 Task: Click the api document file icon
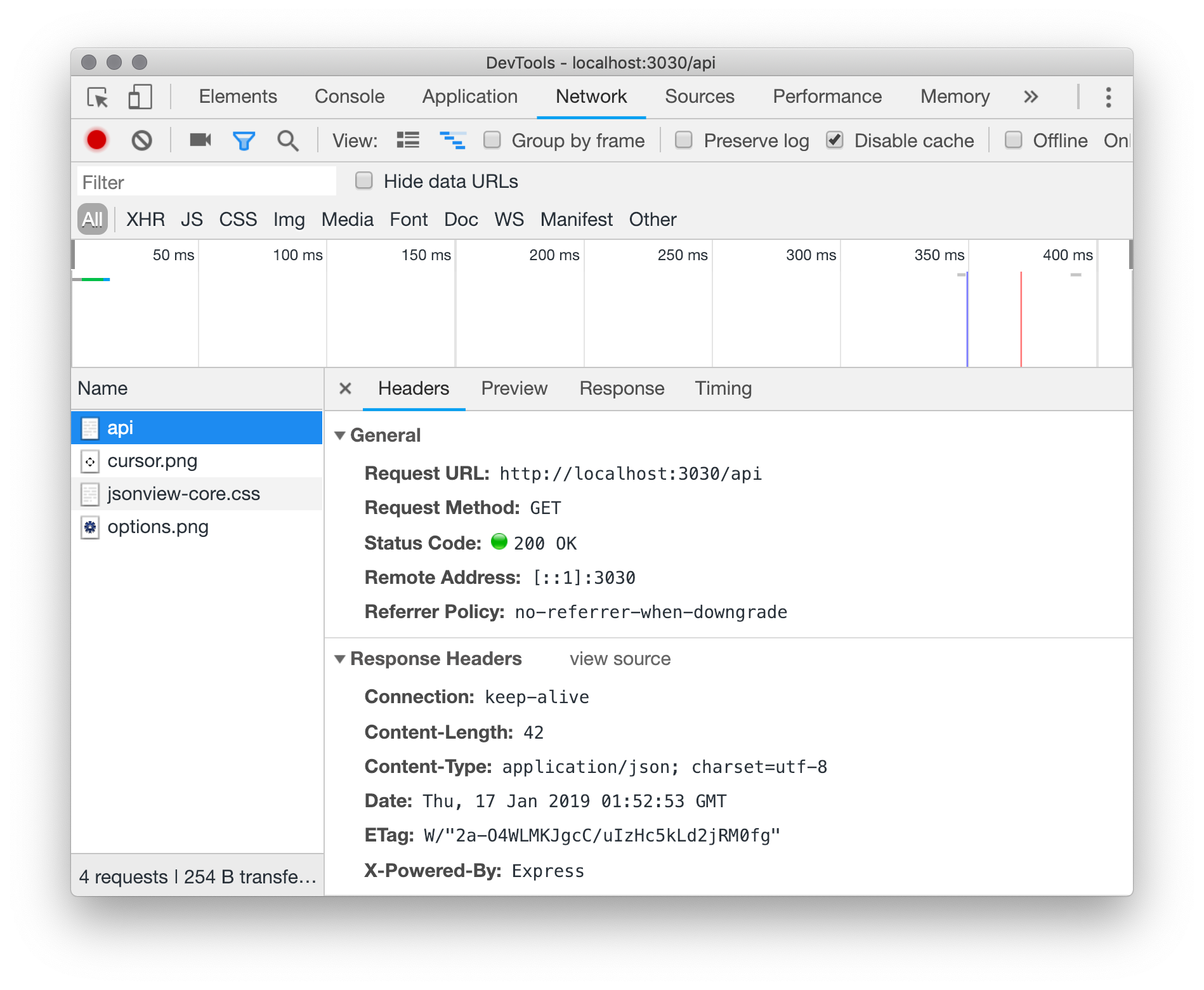(90, 428)
